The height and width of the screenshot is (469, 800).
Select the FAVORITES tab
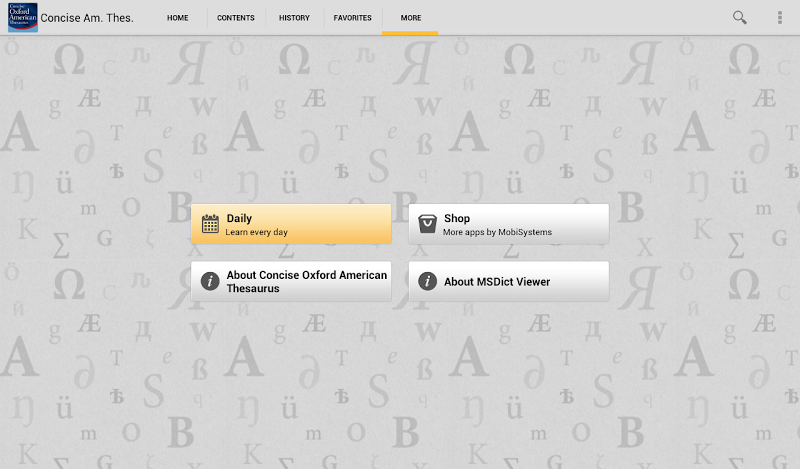[x=353, y=18]
